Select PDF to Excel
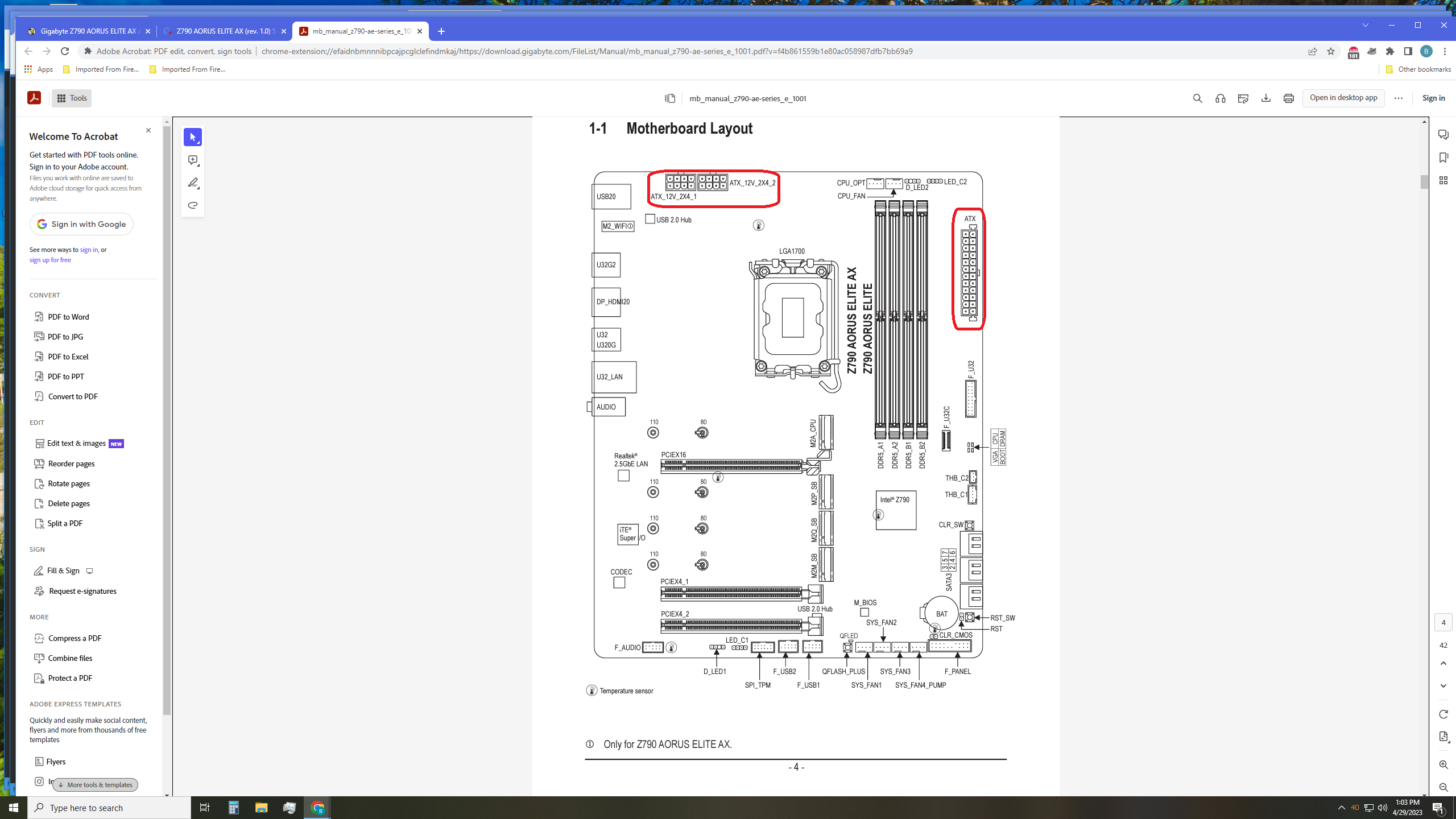This screenshot has width=1456, height=819. (x=61, y=357)
